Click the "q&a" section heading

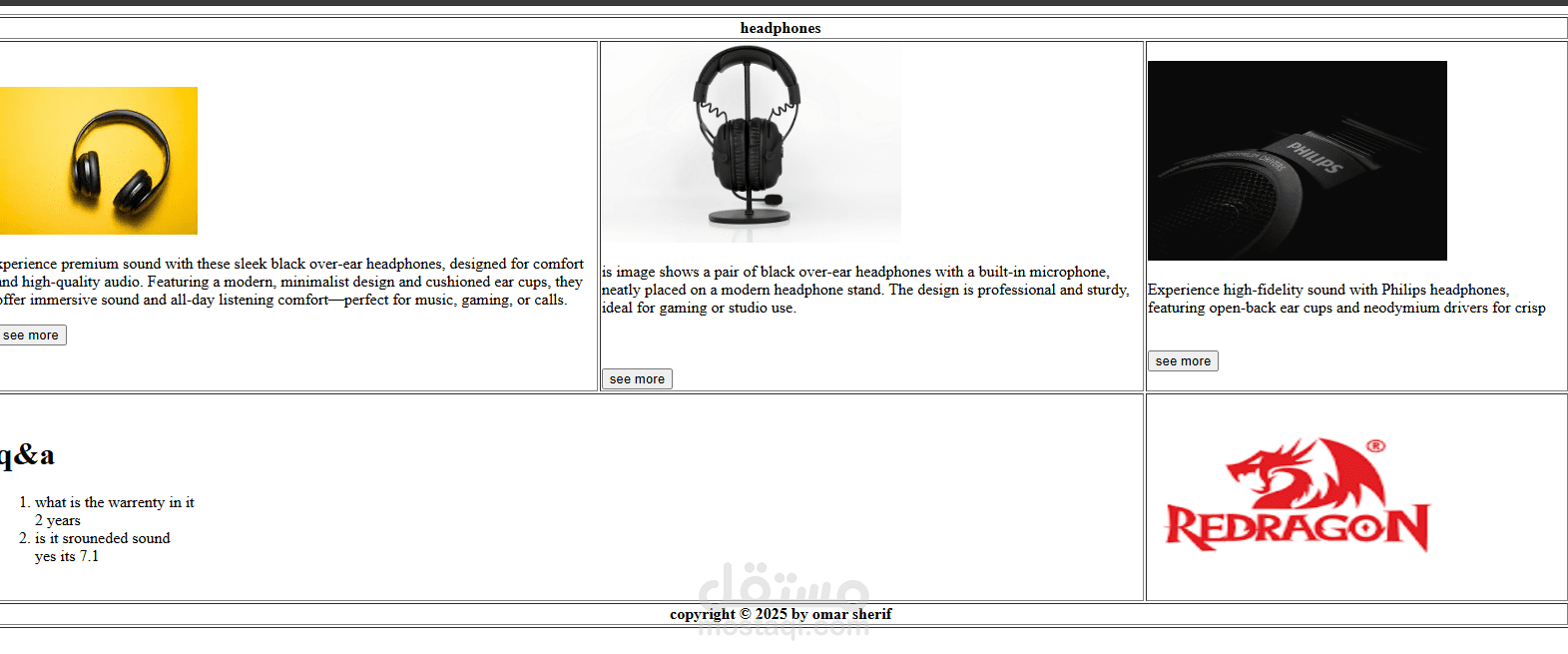coord(27,455)
